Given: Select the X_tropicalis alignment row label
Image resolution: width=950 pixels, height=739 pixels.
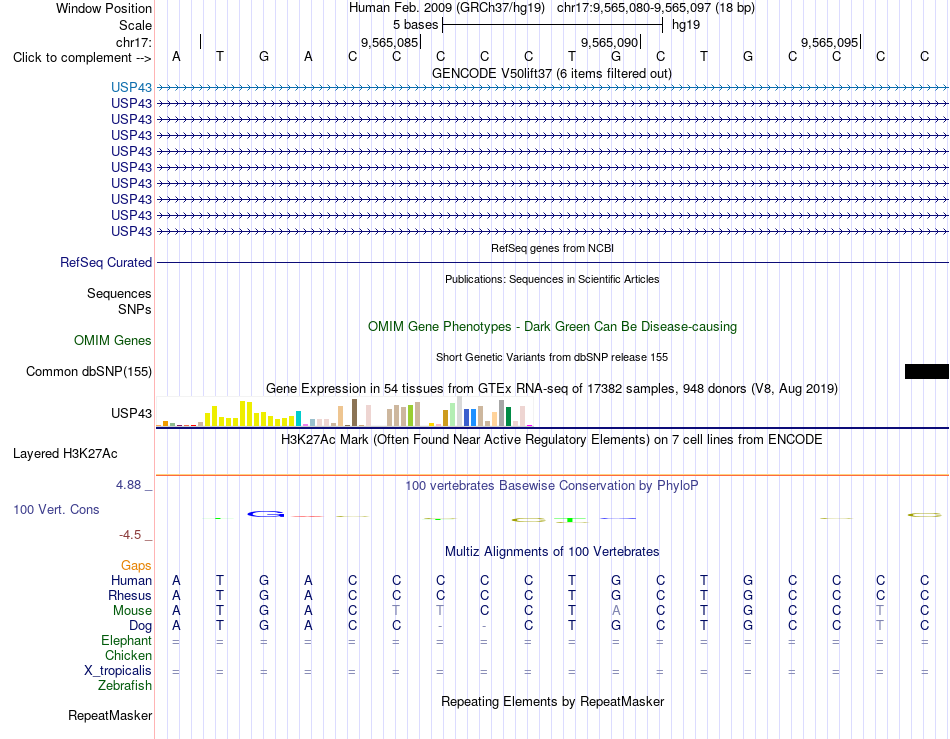Looking at the screenshot, I should [118, 671].
